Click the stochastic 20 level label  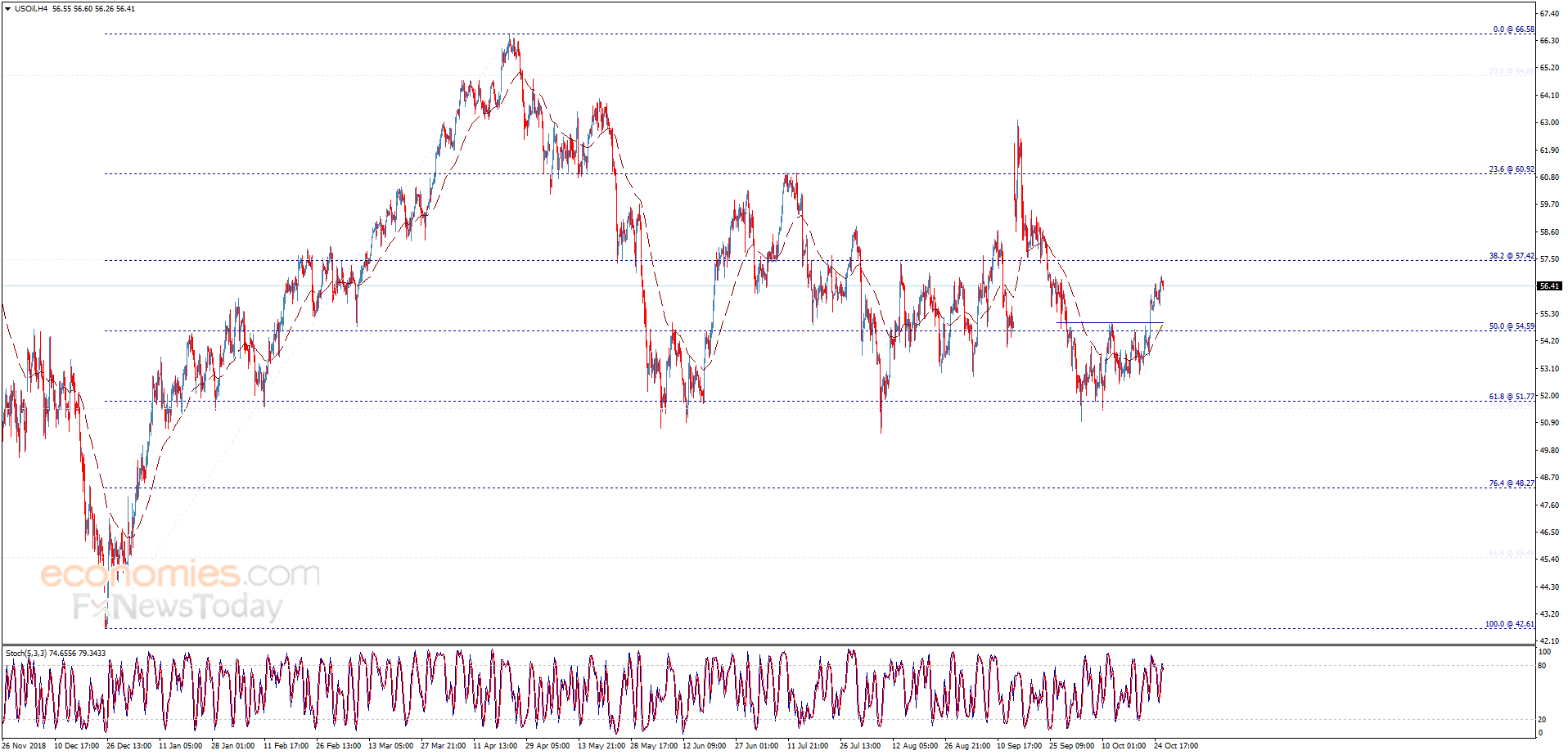[x=1542, y=720]
